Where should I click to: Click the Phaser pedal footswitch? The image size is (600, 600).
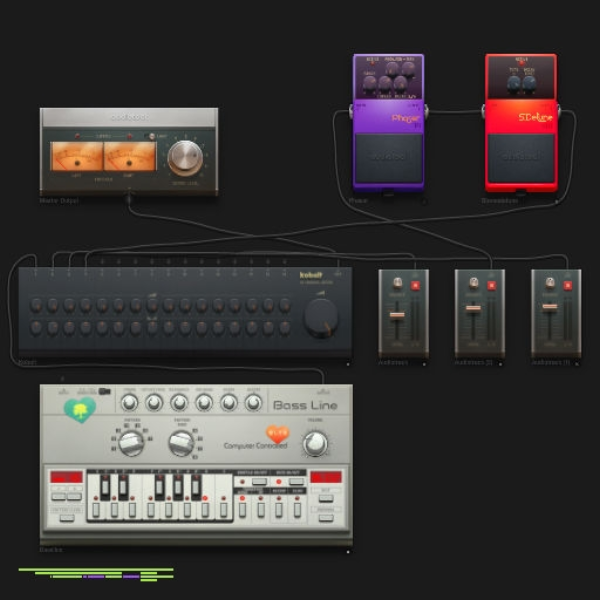(x=388, y=158)
